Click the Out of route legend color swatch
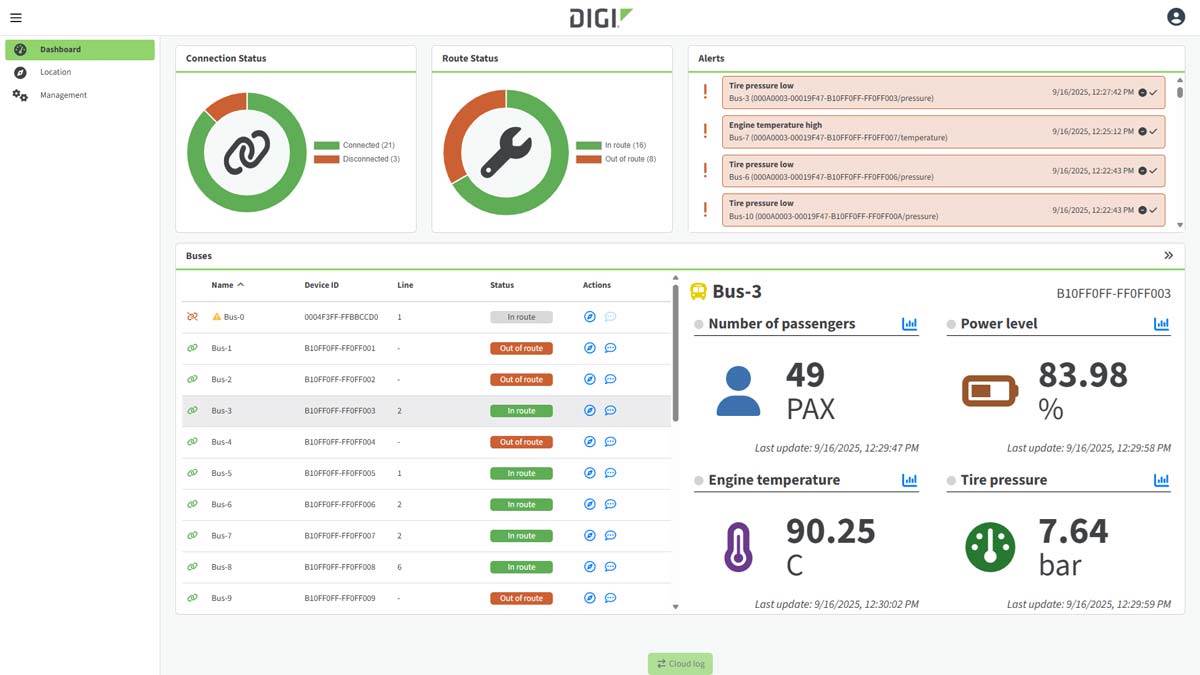 [588, 159]
